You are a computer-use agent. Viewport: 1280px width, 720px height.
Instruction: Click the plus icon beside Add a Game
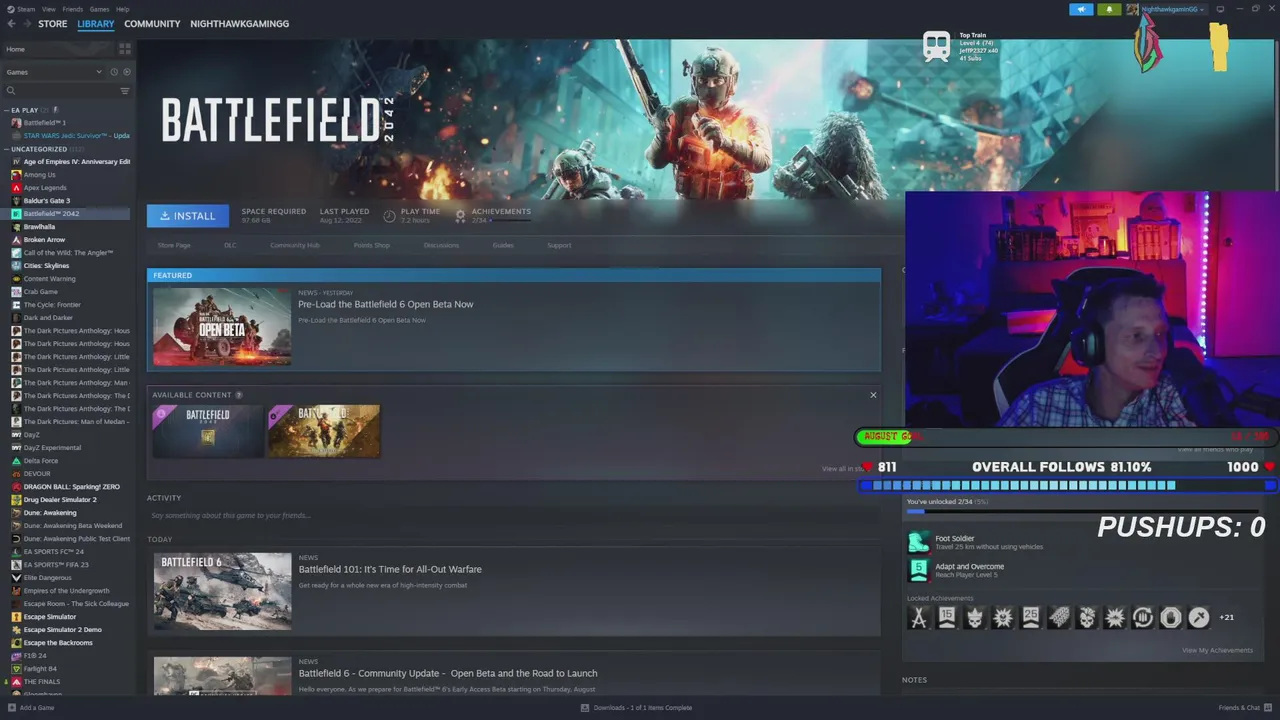coord(11,708)
